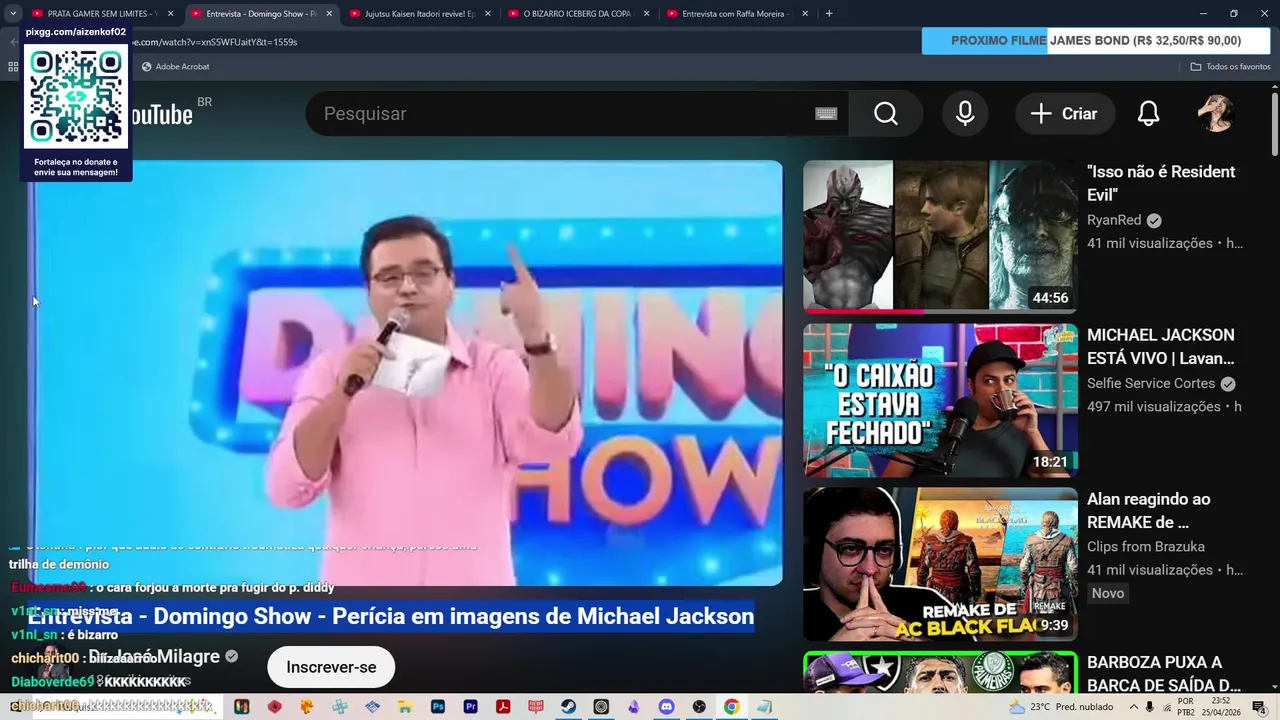Open video title MICHAEL JACKSON ESTÁ VIVO
This screenshot has height=720, width=1280.
click(1160, 346)
